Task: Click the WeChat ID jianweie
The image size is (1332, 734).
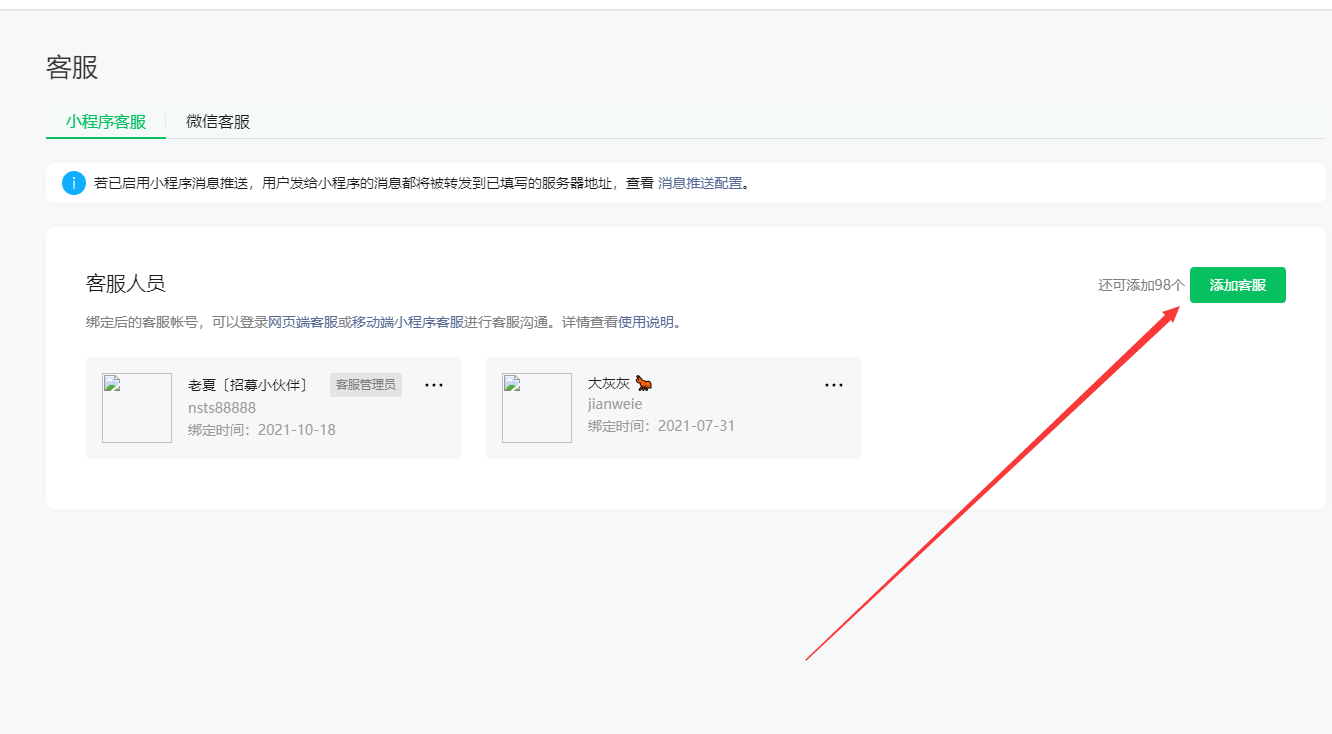Action: (x=615, y=404)
